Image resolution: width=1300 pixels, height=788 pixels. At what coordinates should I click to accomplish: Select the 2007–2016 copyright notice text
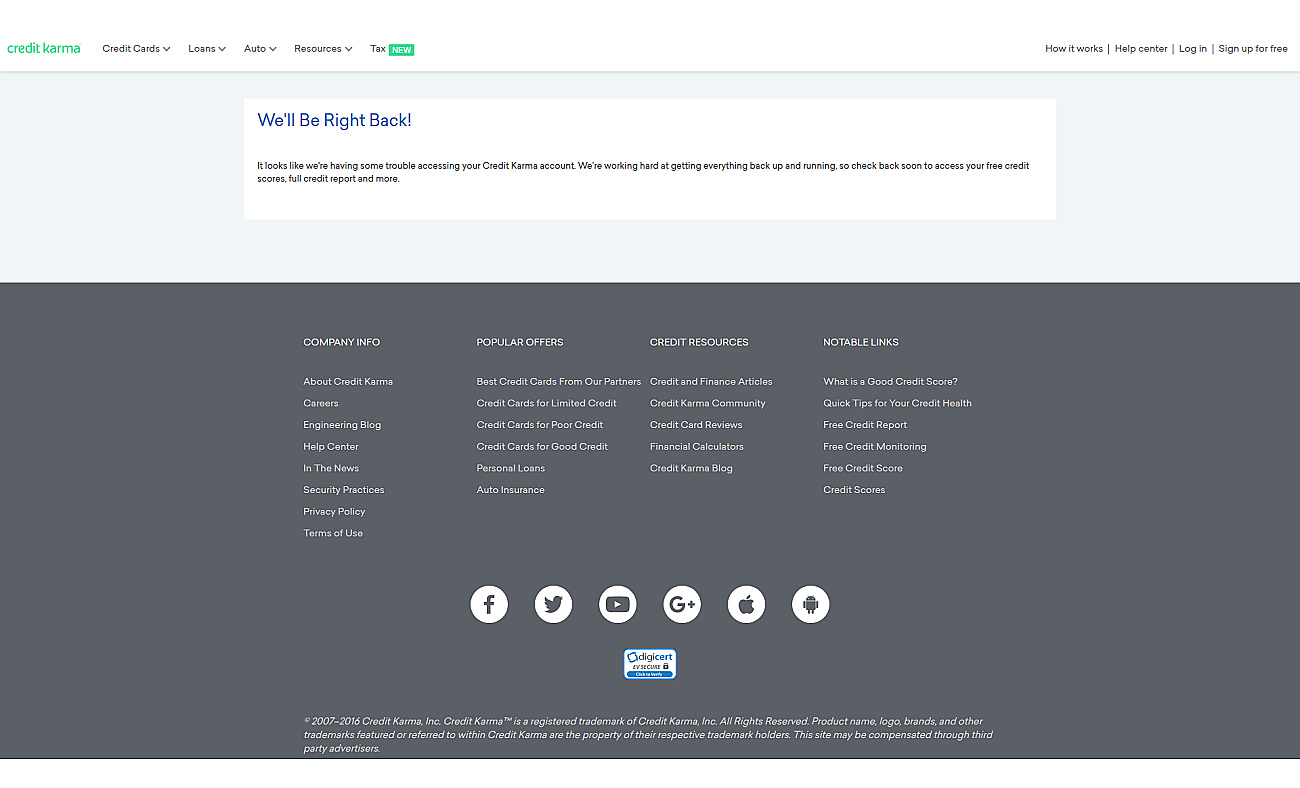(x=648, y=735)
